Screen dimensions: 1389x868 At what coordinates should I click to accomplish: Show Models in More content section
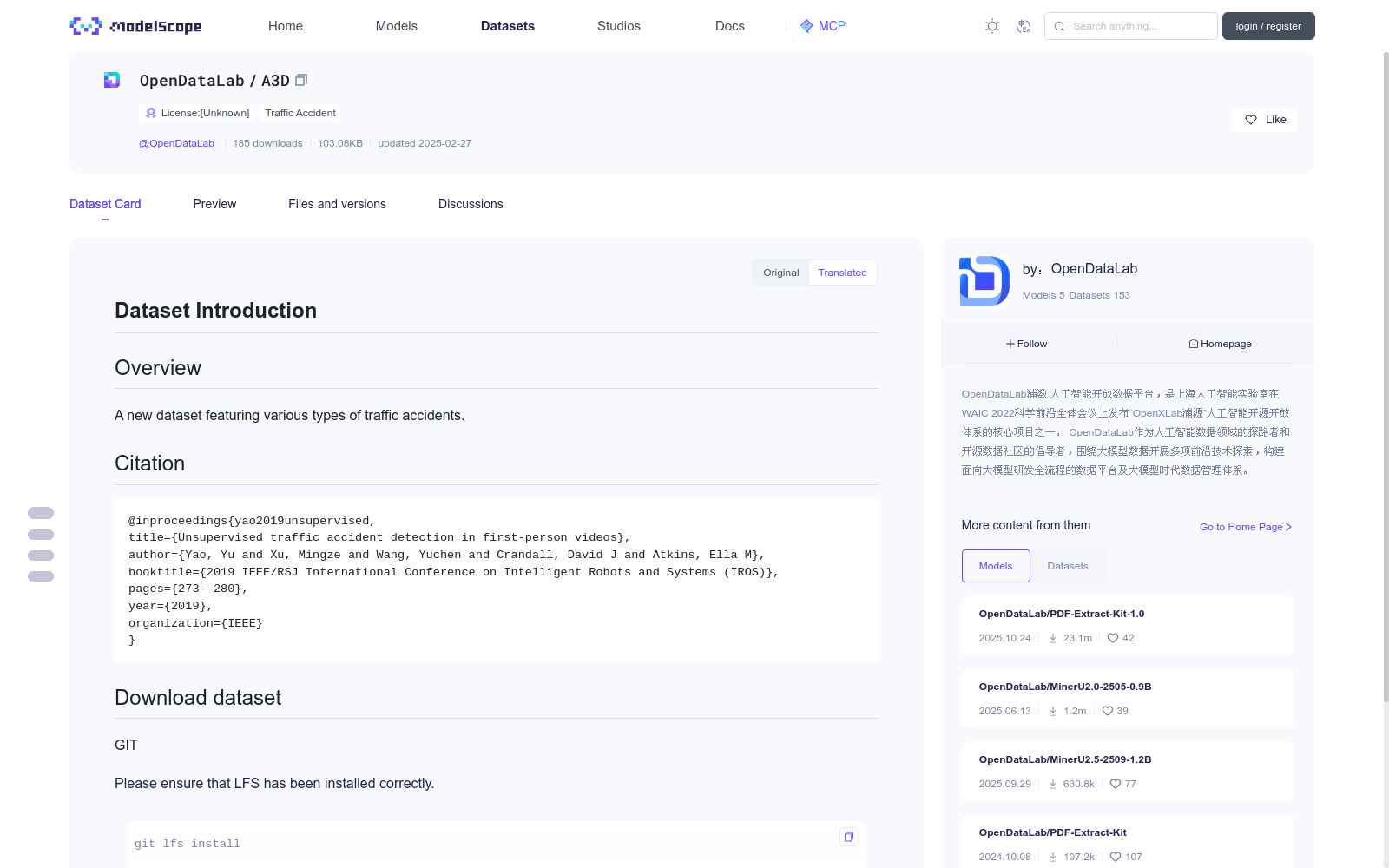click(x=996, y=566)
